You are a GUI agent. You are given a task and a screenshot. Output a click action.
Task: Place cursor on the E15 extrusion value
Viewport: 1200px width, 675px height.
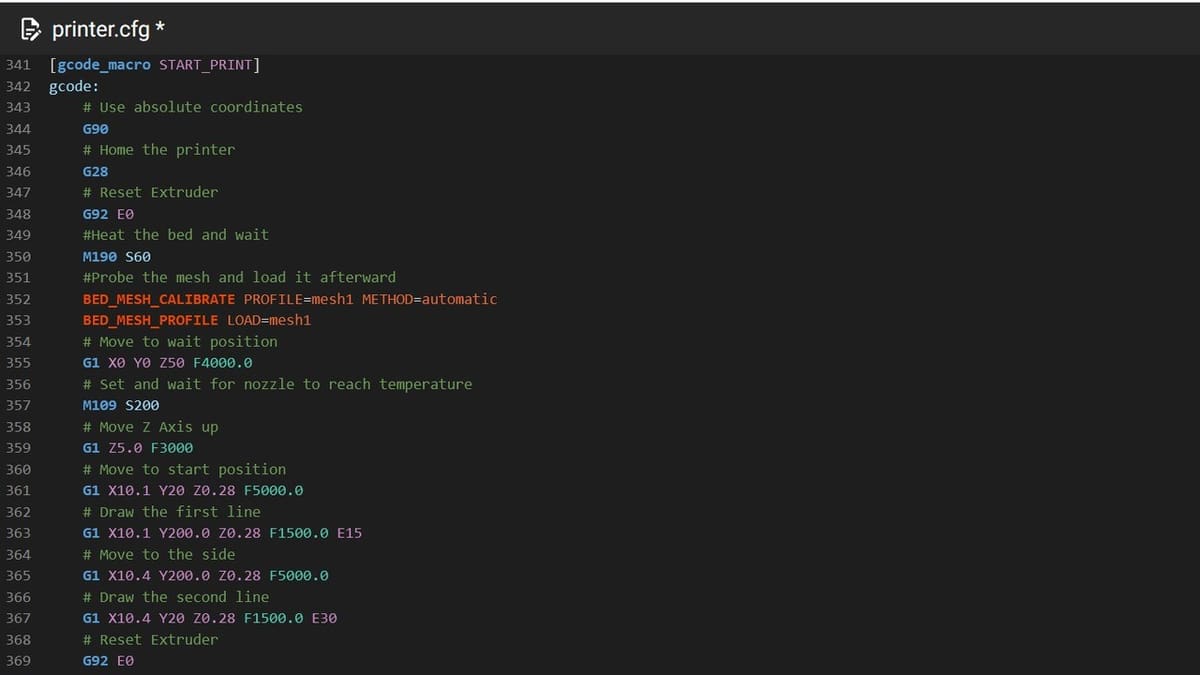tap(350, 533)
